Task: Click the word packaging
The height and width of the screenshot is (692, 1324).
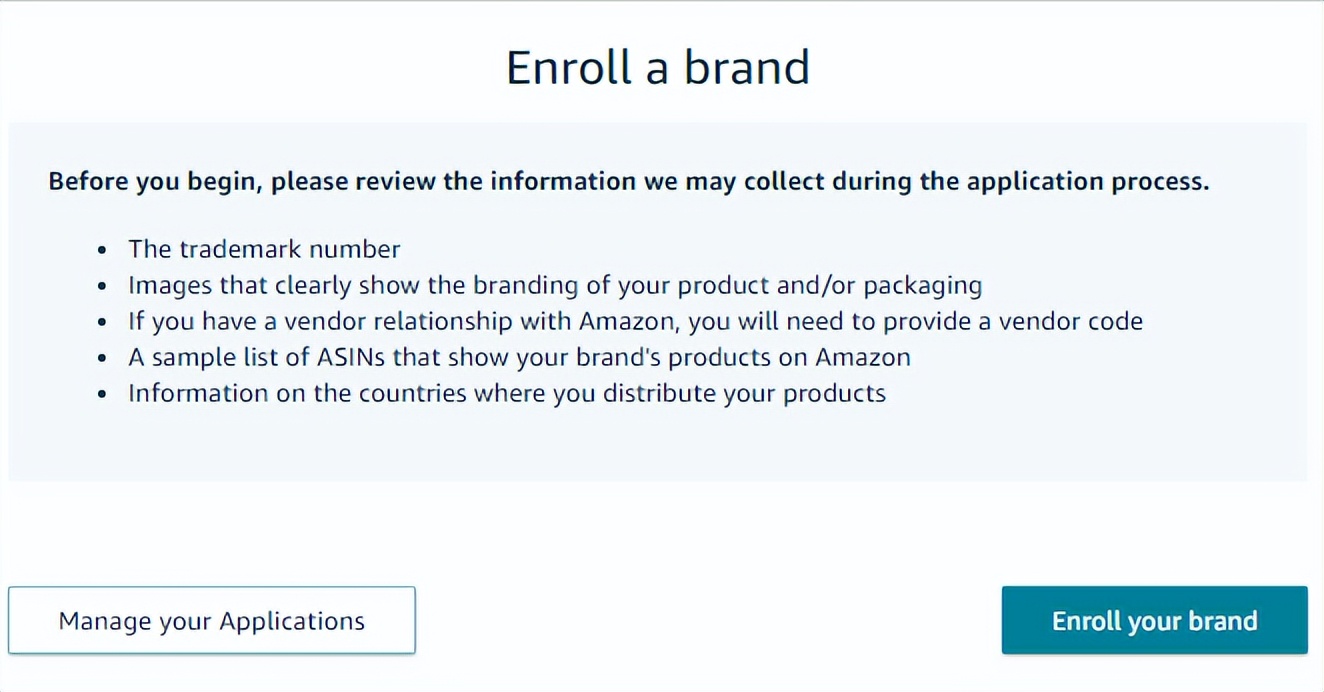Action: (922, 286)
